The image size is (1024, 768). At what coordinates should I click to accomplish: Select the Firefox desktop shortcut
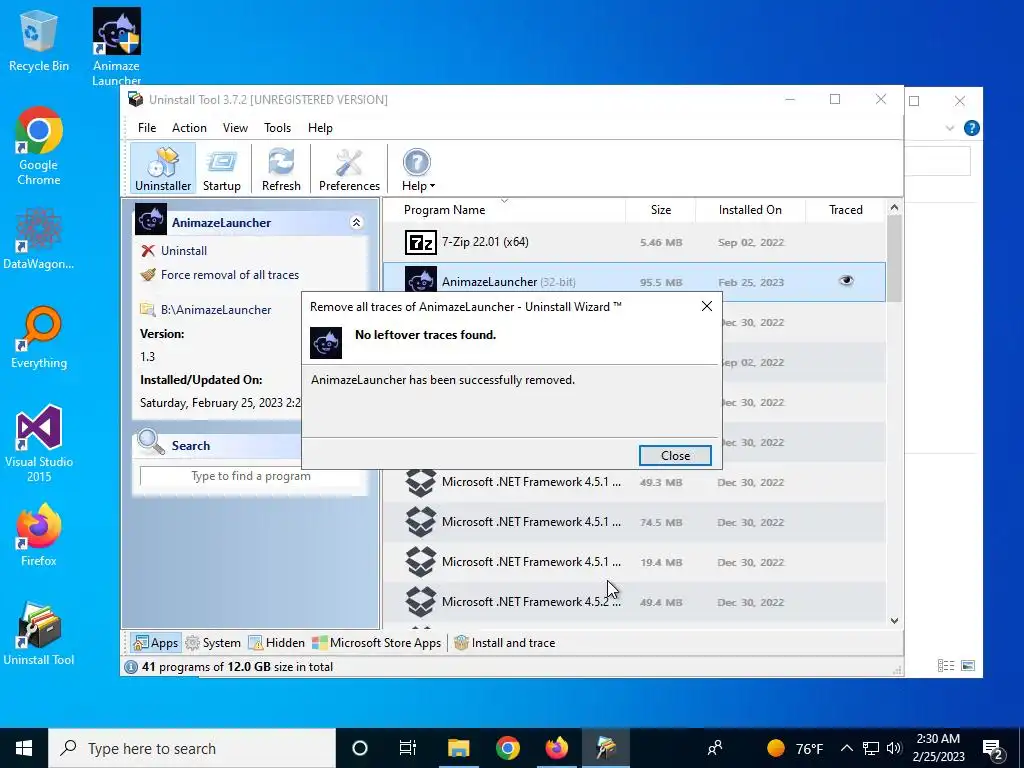tap(39, 536)
